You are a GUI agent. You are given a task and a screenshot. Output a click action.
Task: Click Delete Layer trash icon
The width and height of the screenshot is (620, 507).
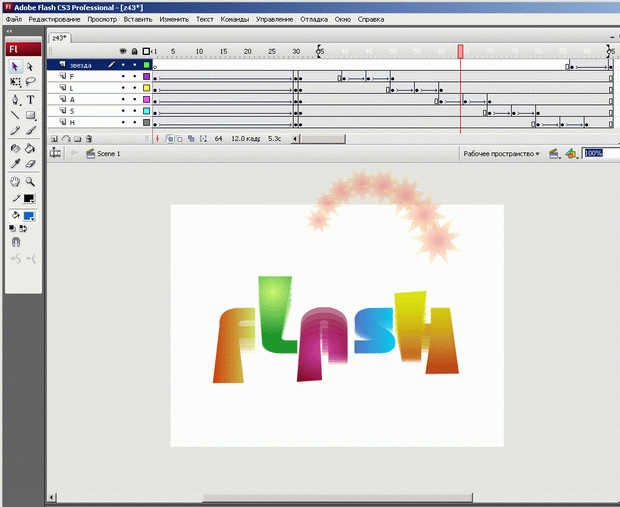point(89,139)
